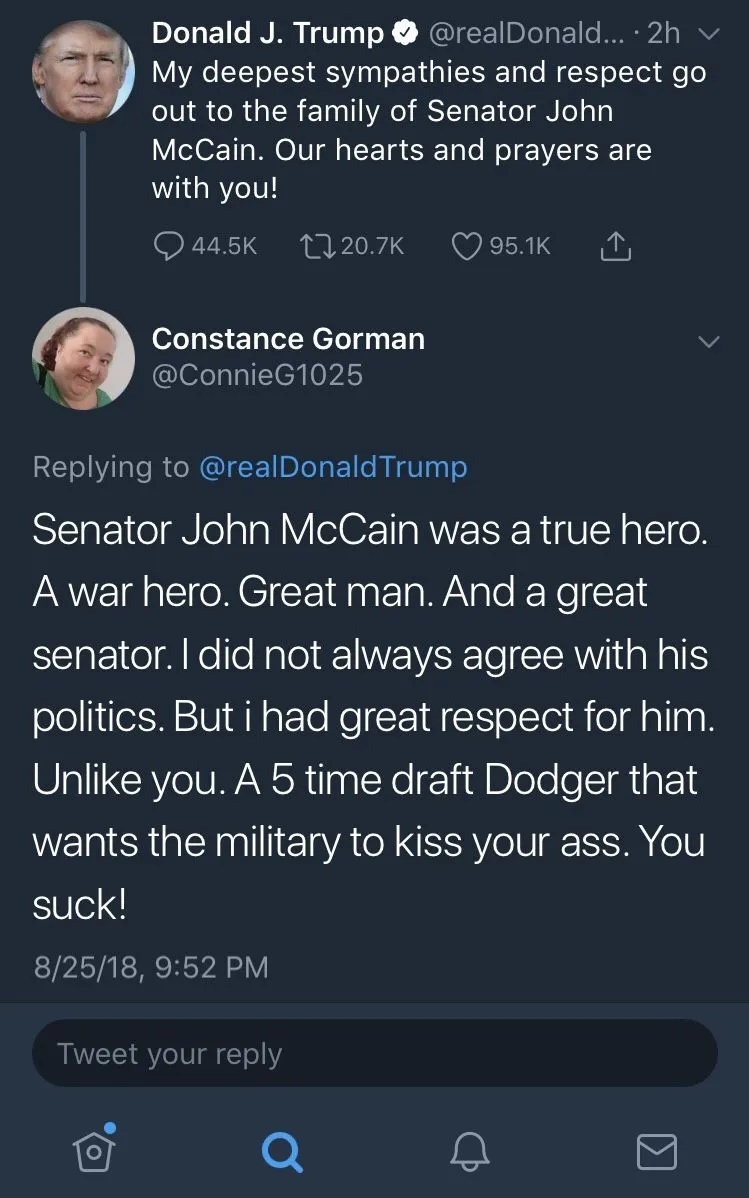Open the Constance Gorman display name
749x1198 pixels.
pyautogui.click(x=288, y=339)
